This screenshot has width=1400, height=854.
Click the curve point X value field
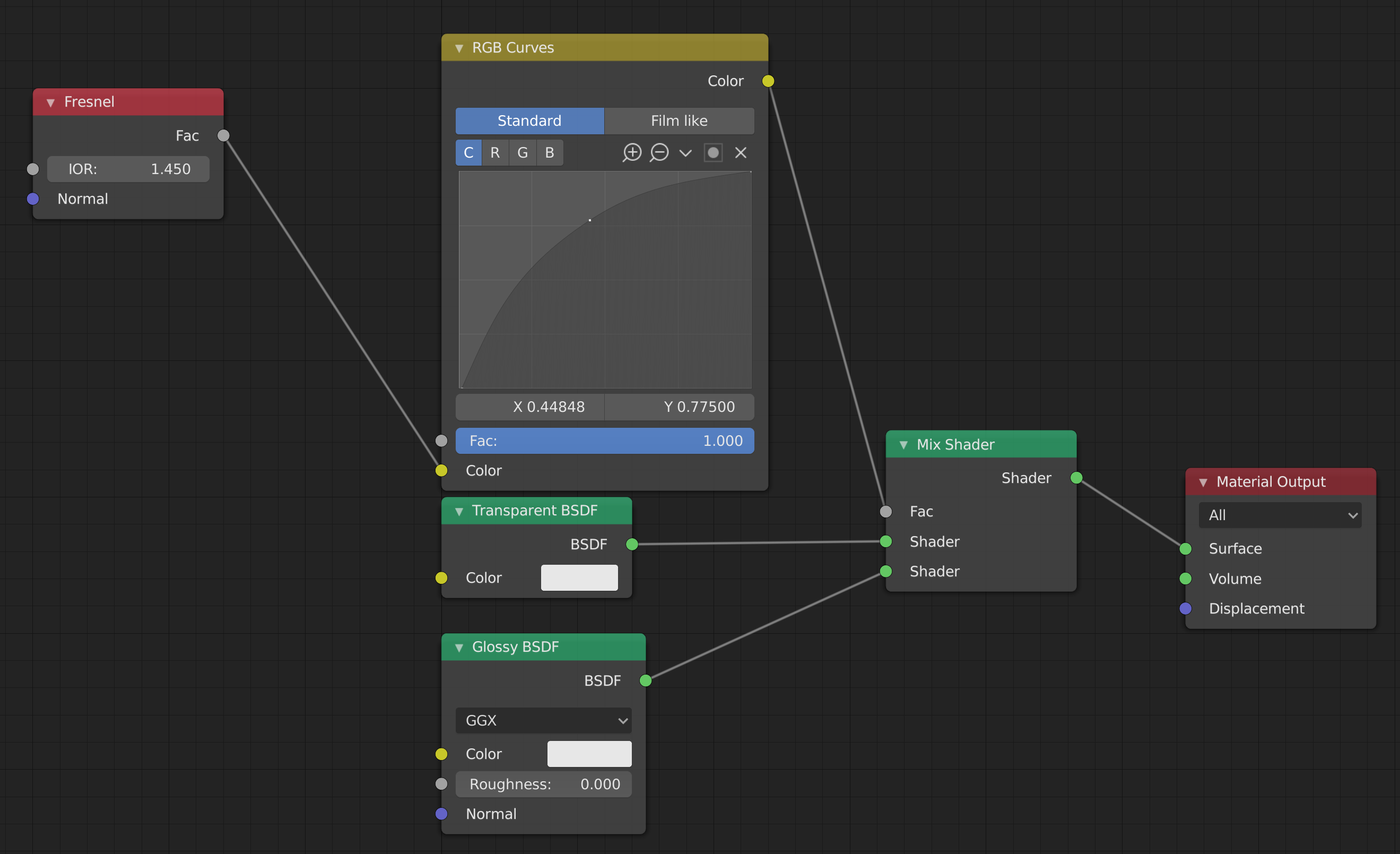tap(529, 407)
